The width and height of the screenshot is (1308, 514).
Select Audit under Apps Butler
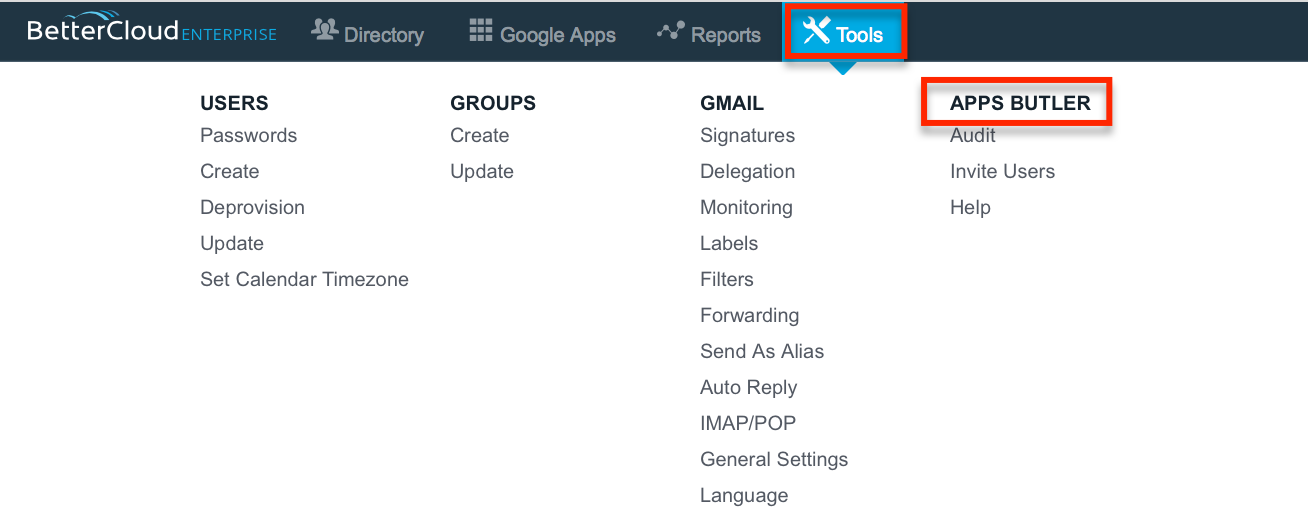click(x=972, y=135)
